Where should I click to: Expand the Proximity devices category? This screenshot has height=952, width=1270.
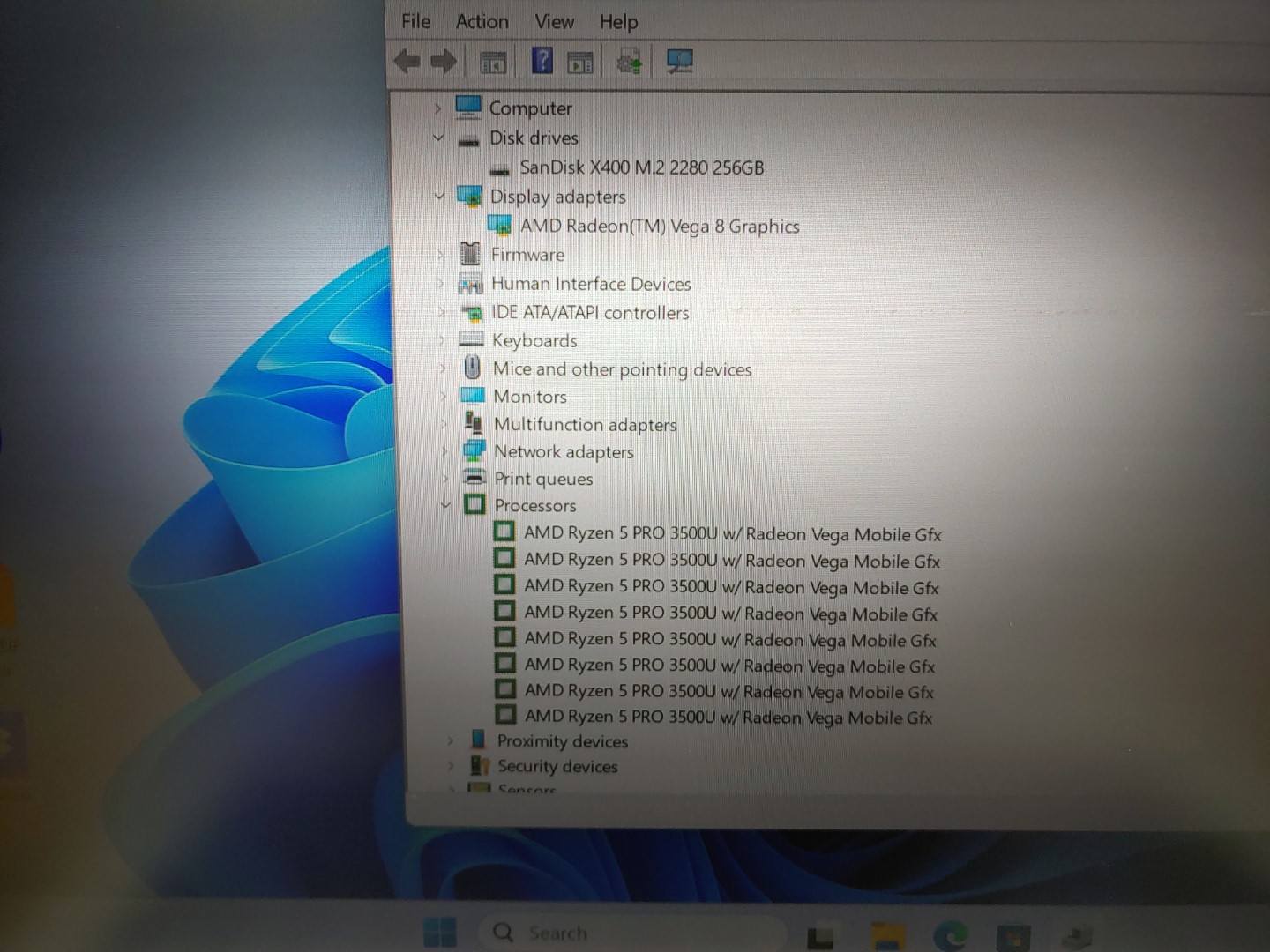coord(450,740)
